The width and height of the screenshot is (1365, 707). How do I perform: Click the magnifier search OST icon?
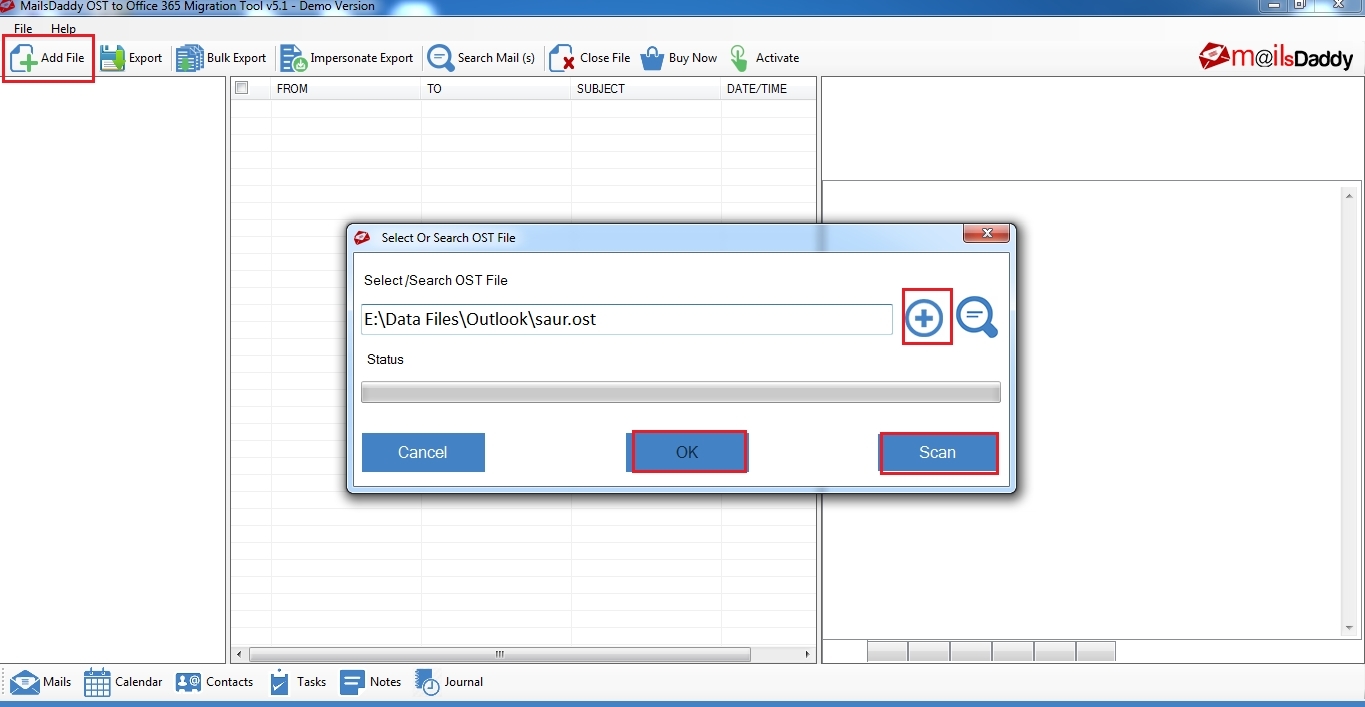977,318
